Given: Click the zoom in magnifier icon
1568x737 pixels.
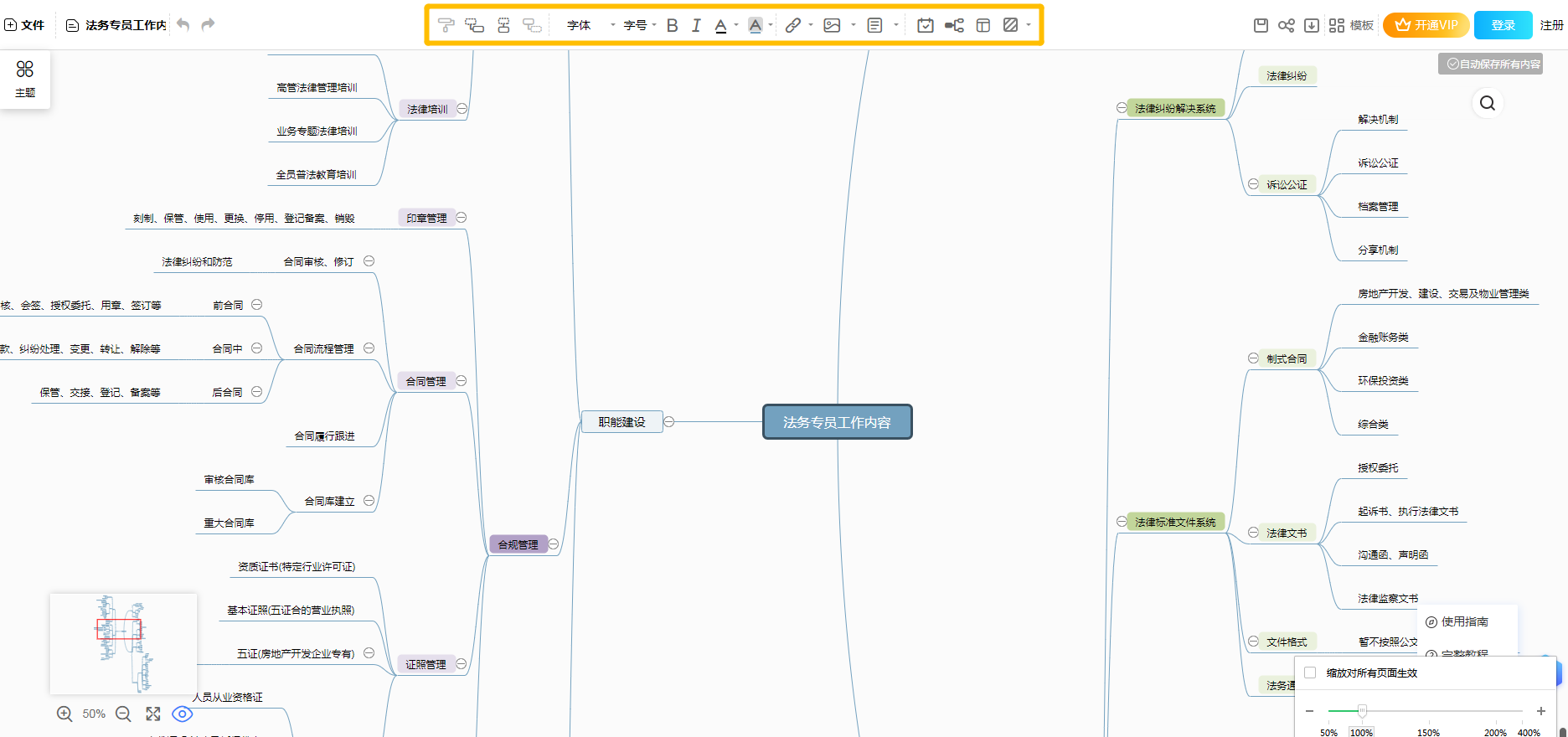Looking at the screenshot, I should point(64,714).
